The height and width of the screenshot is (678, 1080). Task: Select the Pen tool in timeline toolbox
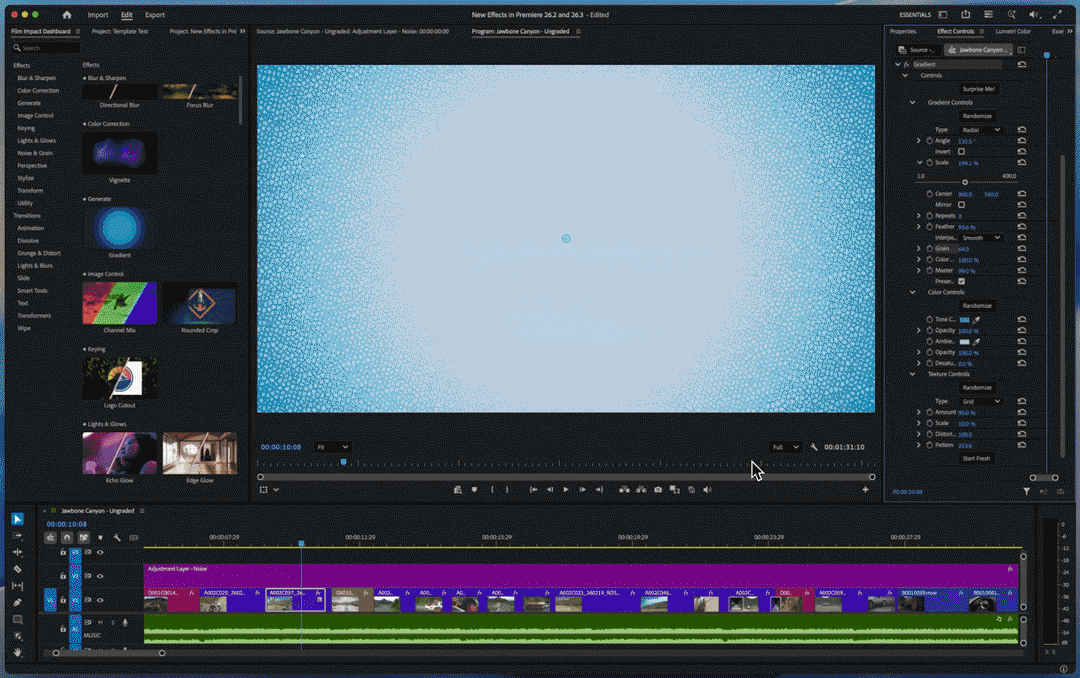pos(17,602)
